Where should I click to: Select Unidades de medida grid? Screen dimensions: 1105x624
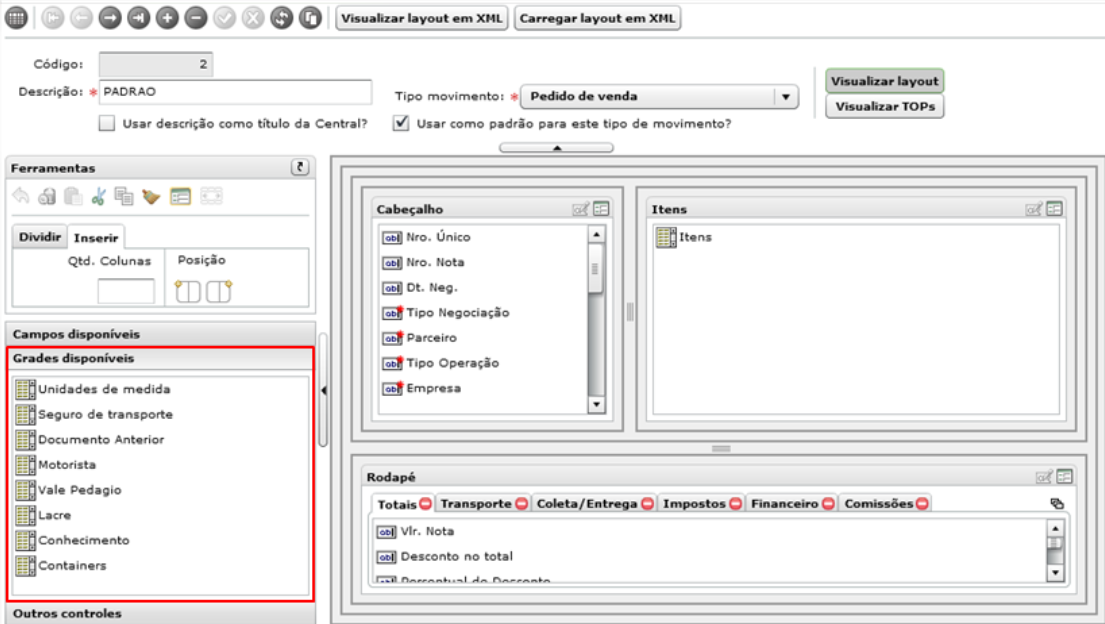click(x=93, y=389)
